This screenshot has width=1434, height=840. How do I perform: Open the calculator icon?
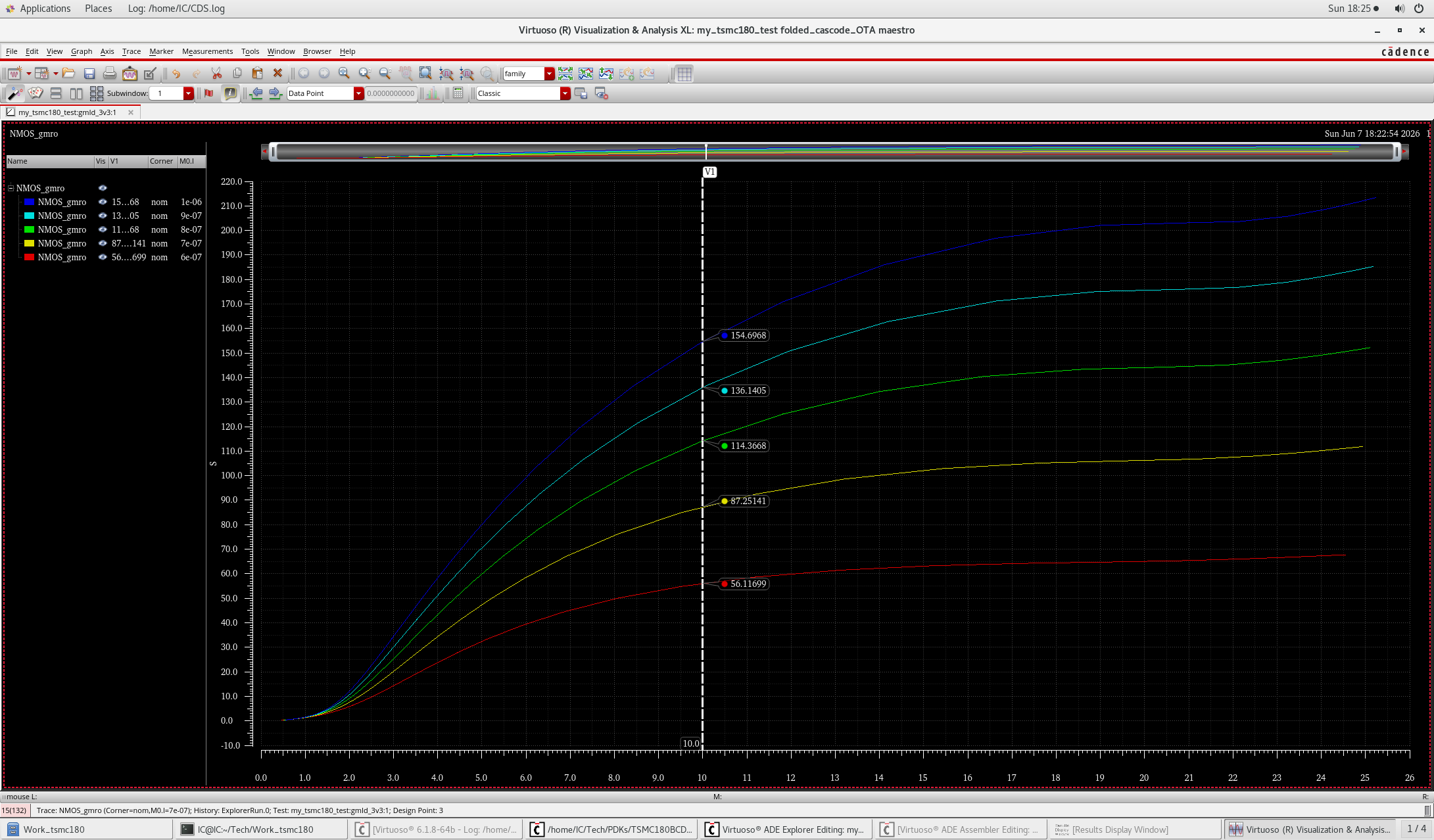[458, 93]
